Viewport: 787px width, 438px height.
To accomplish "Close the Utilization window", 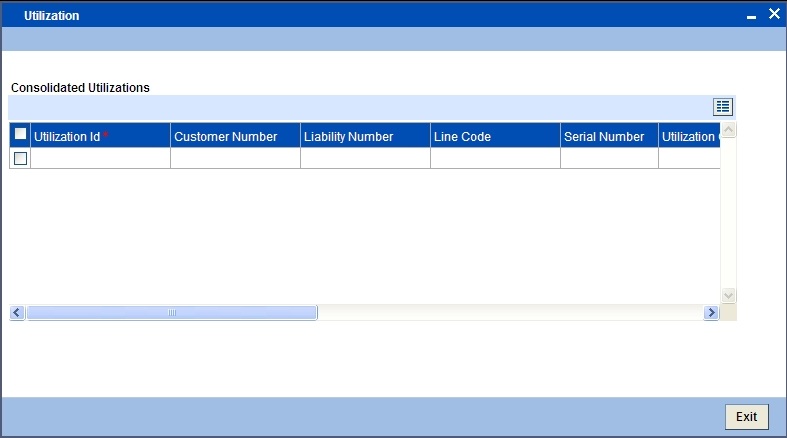I will (774, 14).
